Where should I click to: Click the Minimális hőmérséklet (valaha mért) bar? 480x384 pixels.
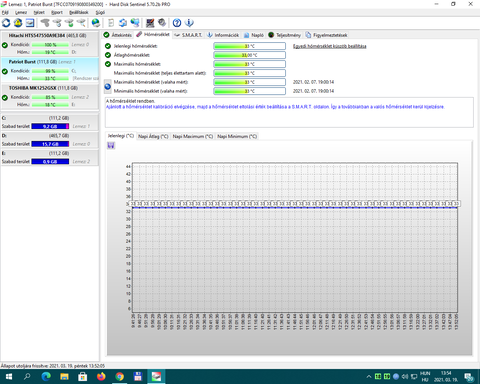[249, 91]
